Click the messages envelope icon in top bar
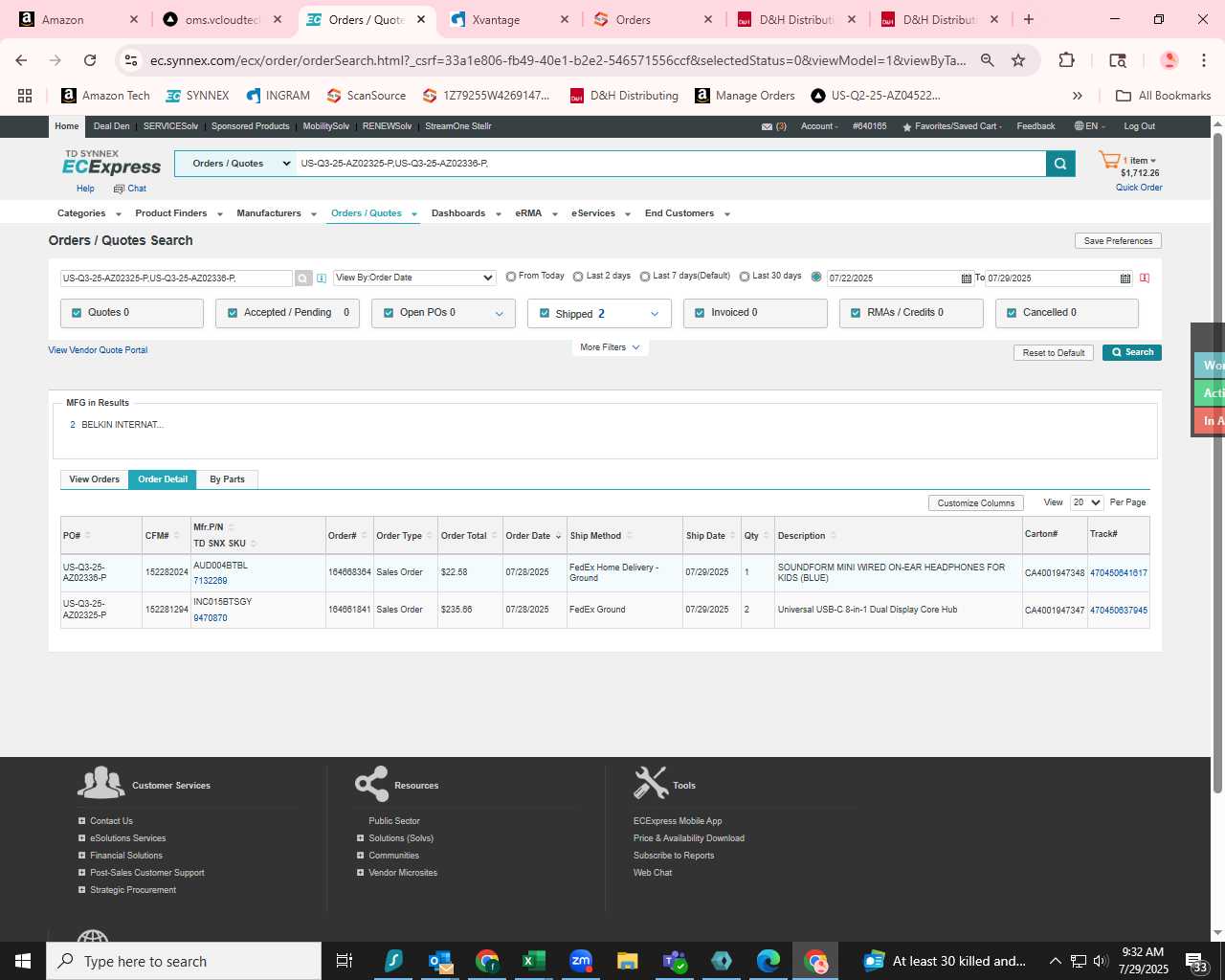The height and width of the screenshot is (980, 1225). click(x=767, y=126)
